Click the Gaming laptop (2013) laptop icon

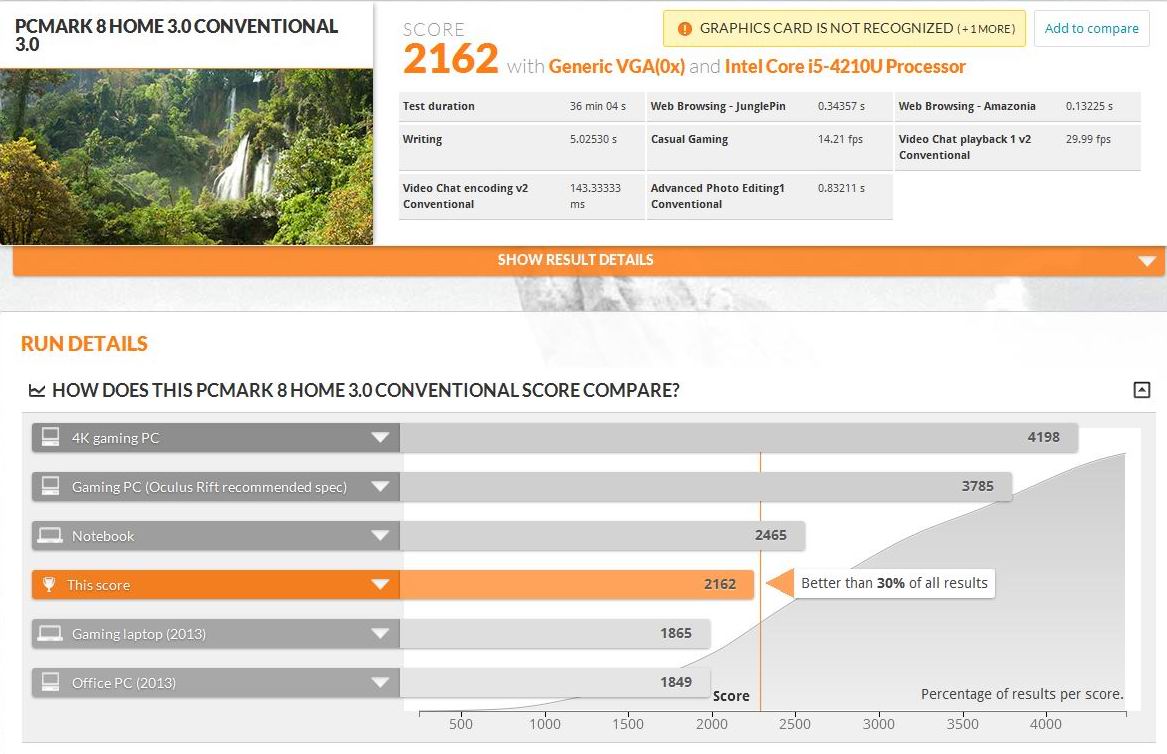(51, 633)
